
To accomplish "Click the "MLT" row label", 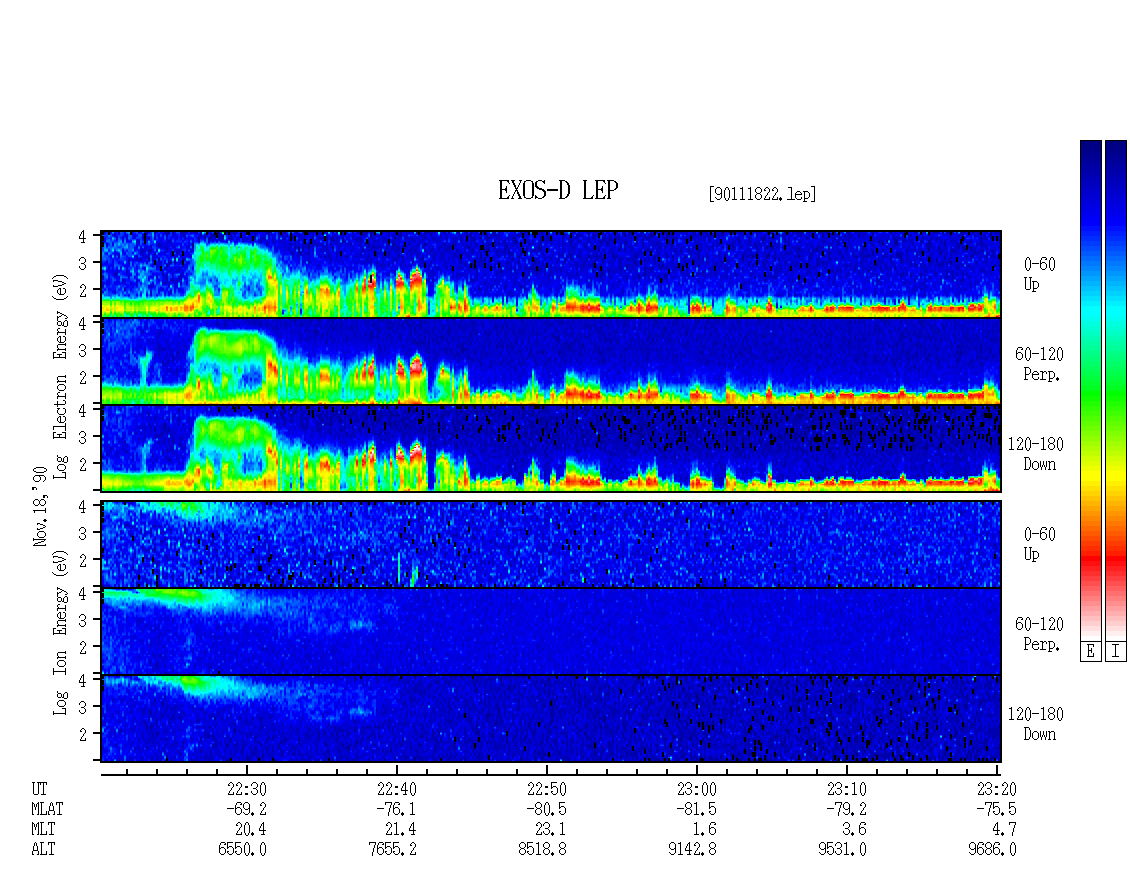I will coord(43,830).
